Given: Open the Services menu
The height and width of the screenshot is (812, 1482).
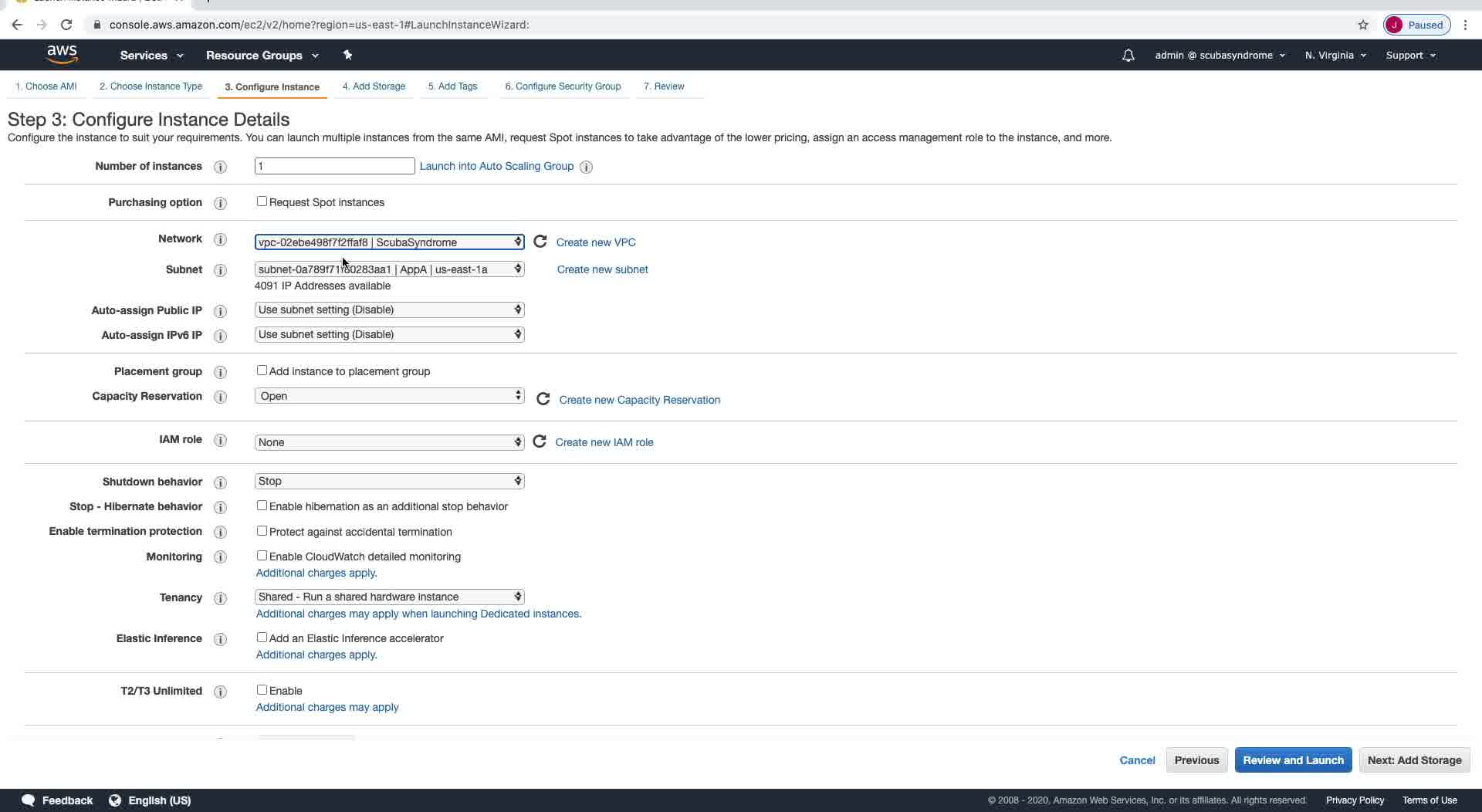Looking at the screenshot, I should click(x=151, y=56).
